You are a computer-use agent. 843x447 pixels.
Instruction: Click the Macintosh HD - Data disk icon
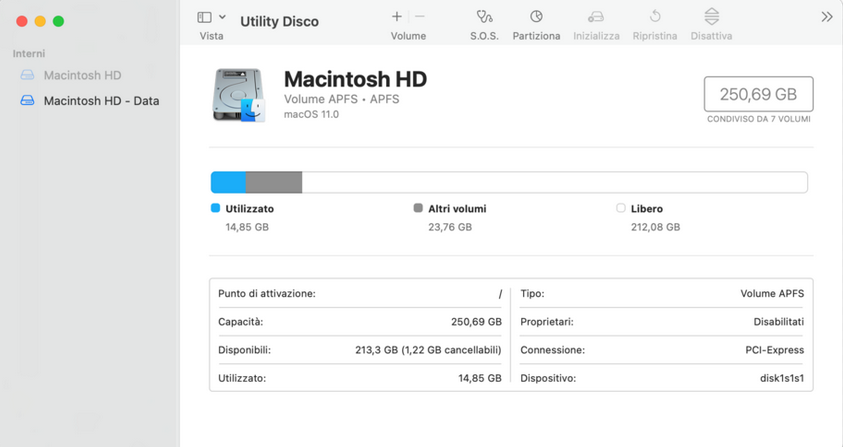click(27, 101)
